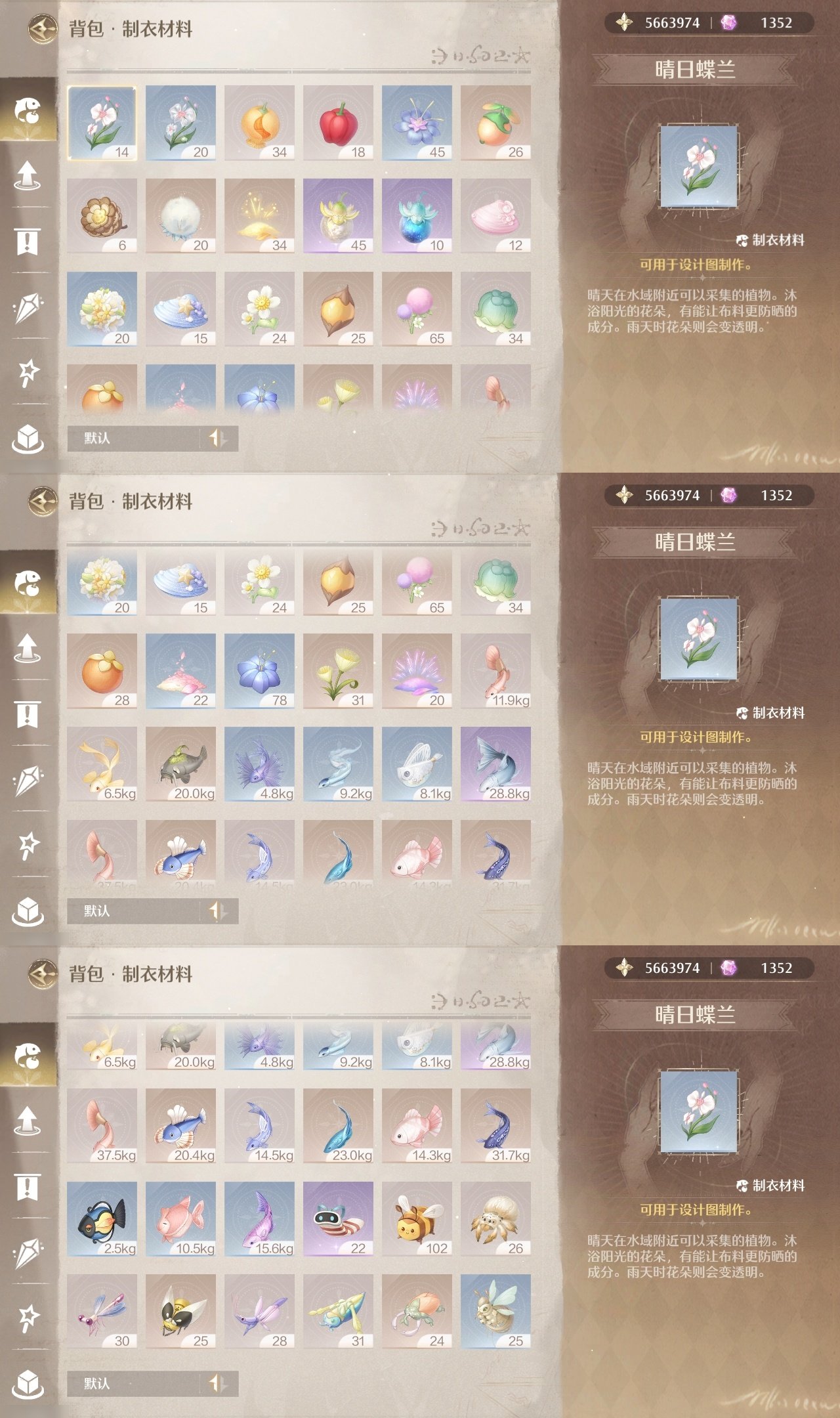This screenshot has height=1418, width=840.
Task: Click the round back button beside topmost 背包 title
Action: coord(43,29)
